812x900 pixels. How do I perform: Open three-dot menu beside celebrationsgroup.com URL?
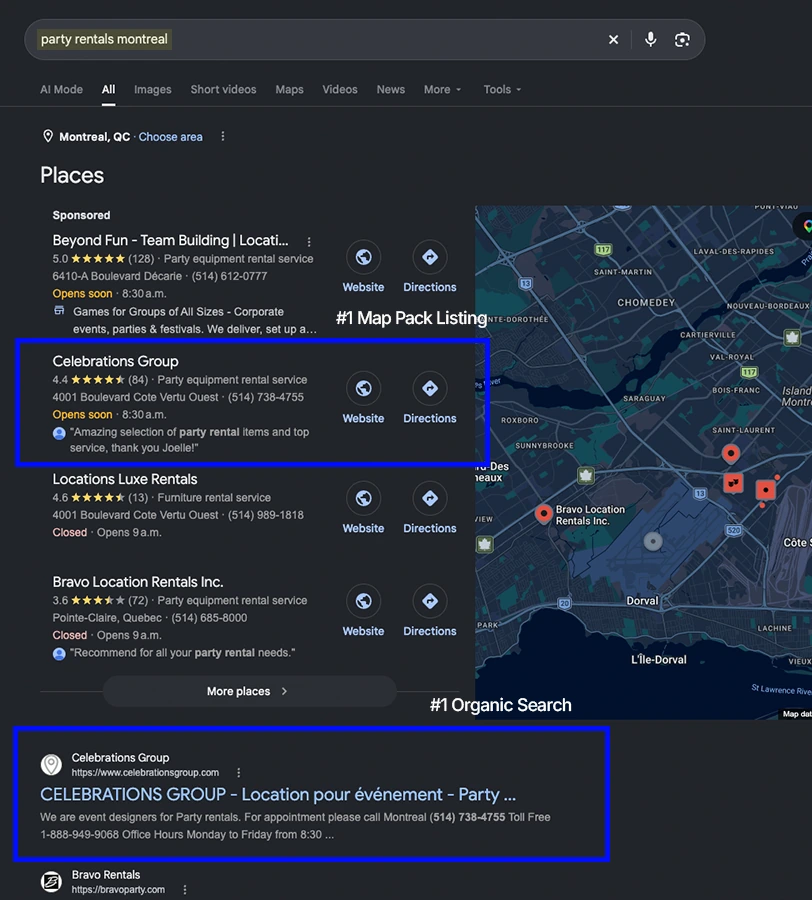coord(239,773)
